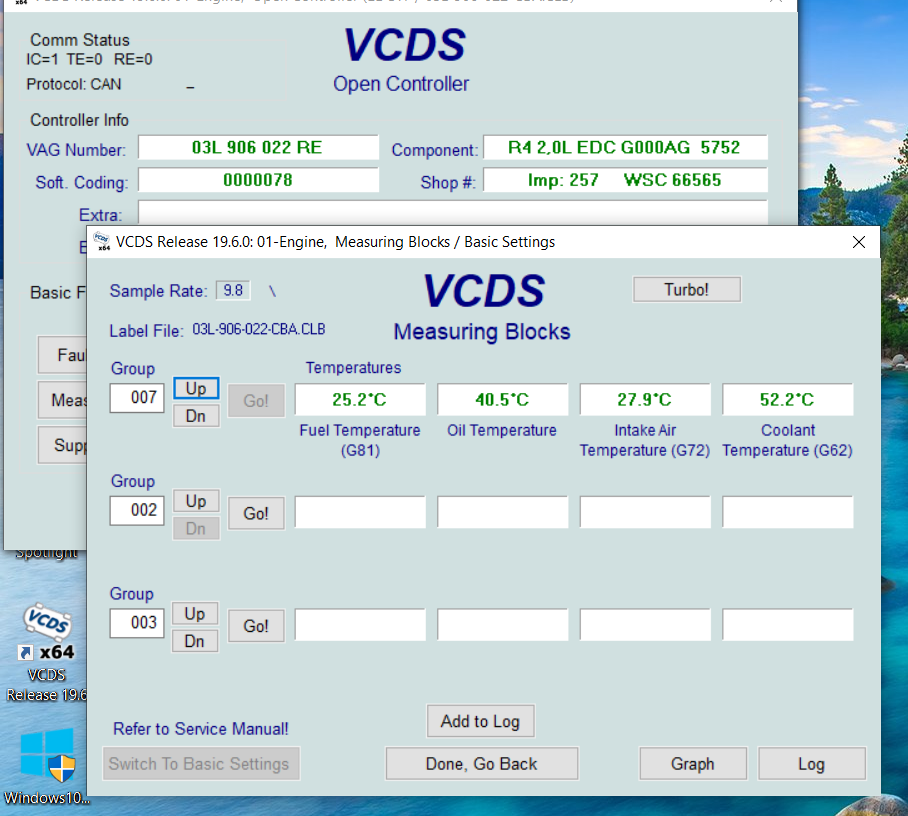Click Dn button for Group 007
Screen dimensions: 908x816
coord(196,416)
